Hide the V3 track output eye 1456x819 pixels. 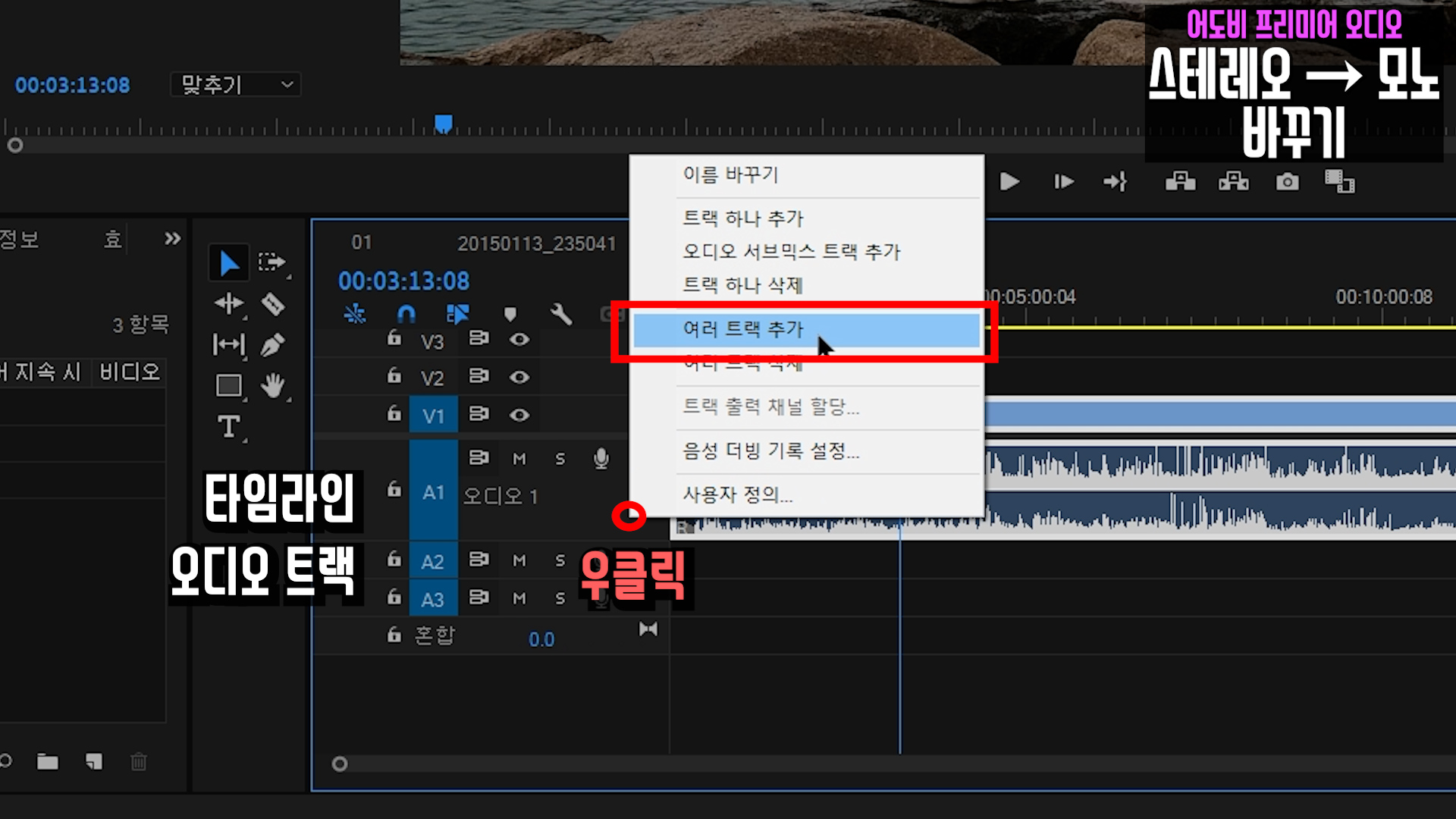519,339
